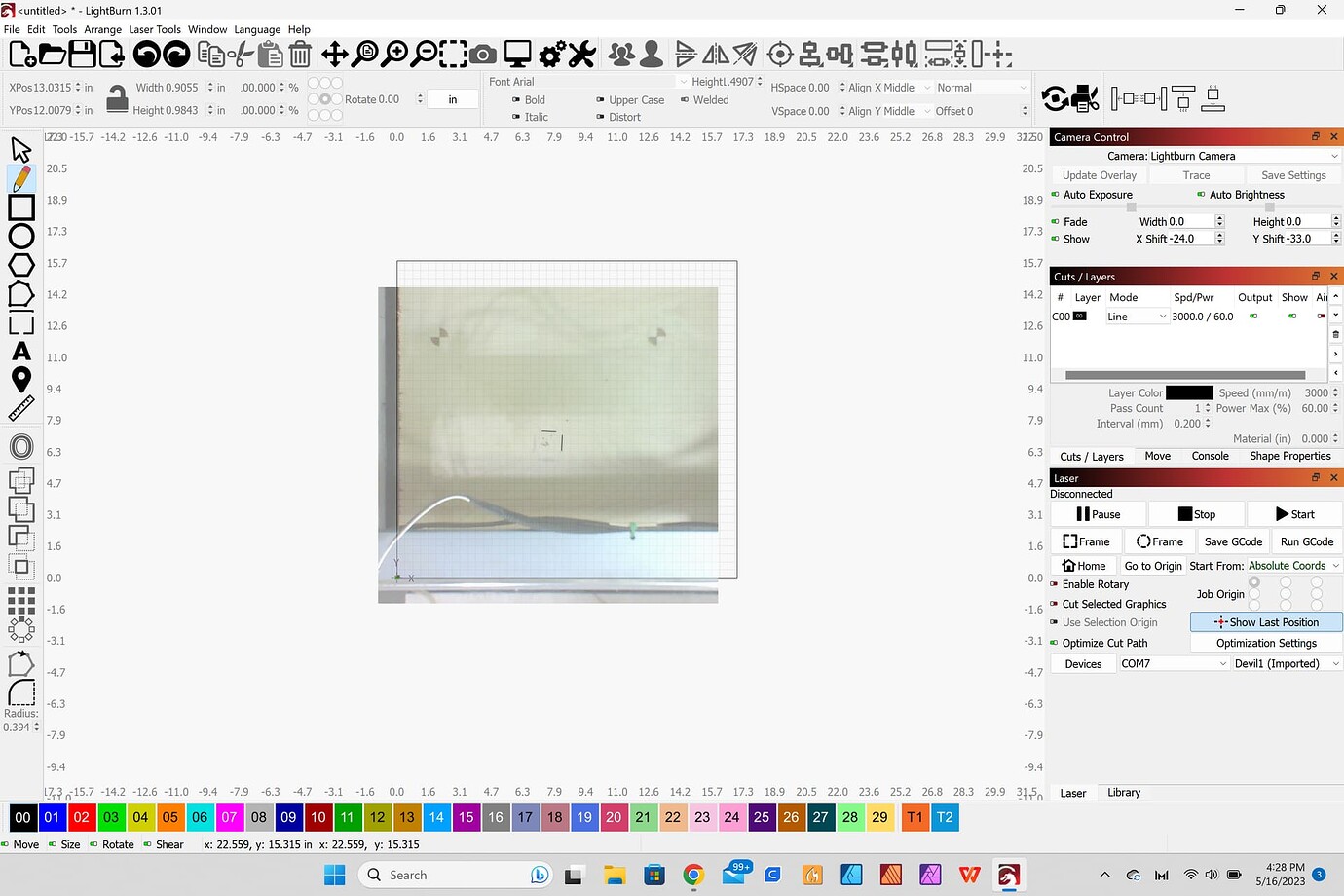
Task: Activate the Ellipse drawing tool
Action: tap(21, 236)
